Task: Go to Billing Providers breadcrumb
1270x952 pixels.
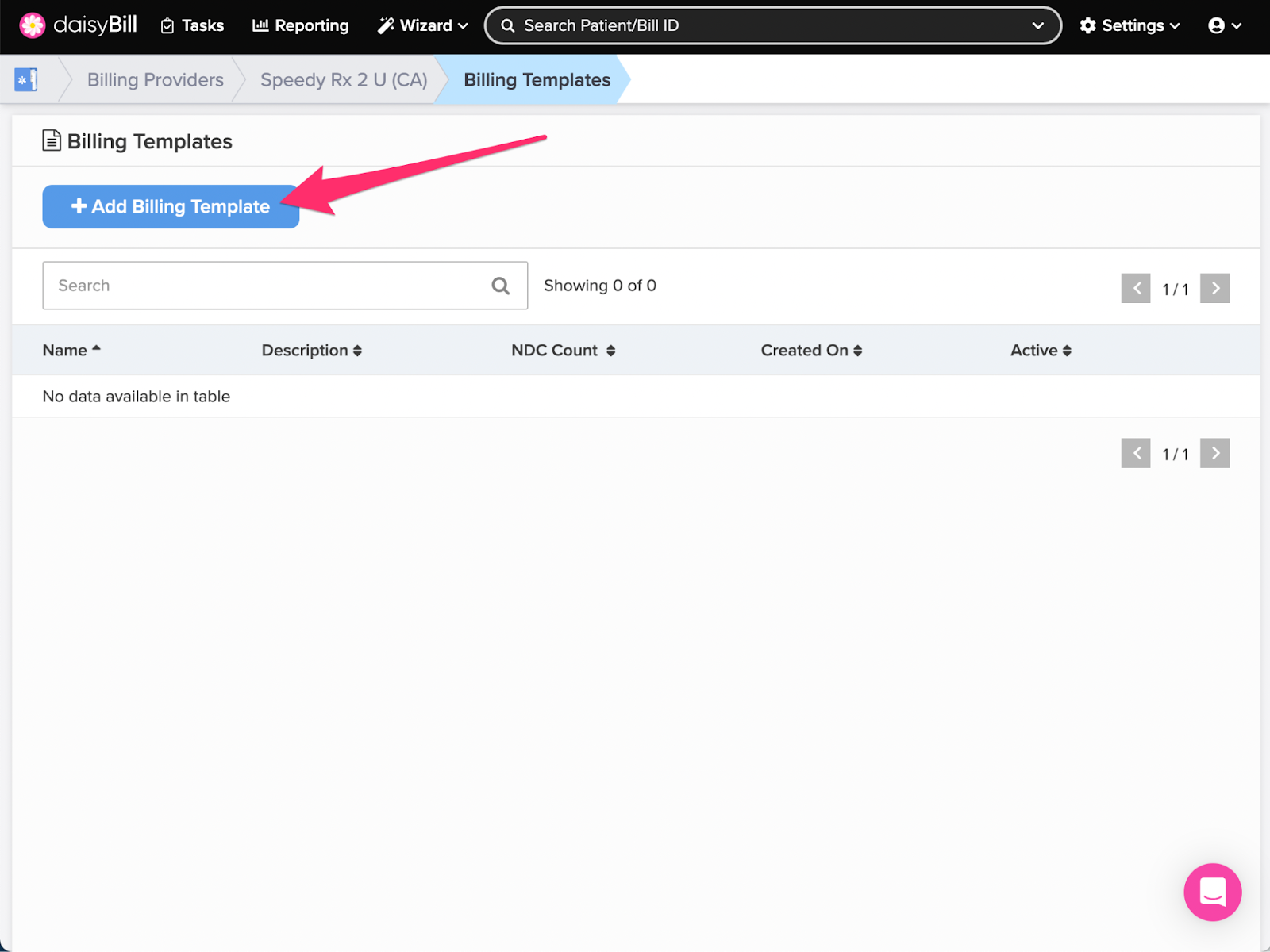Action: click(156, 80)
